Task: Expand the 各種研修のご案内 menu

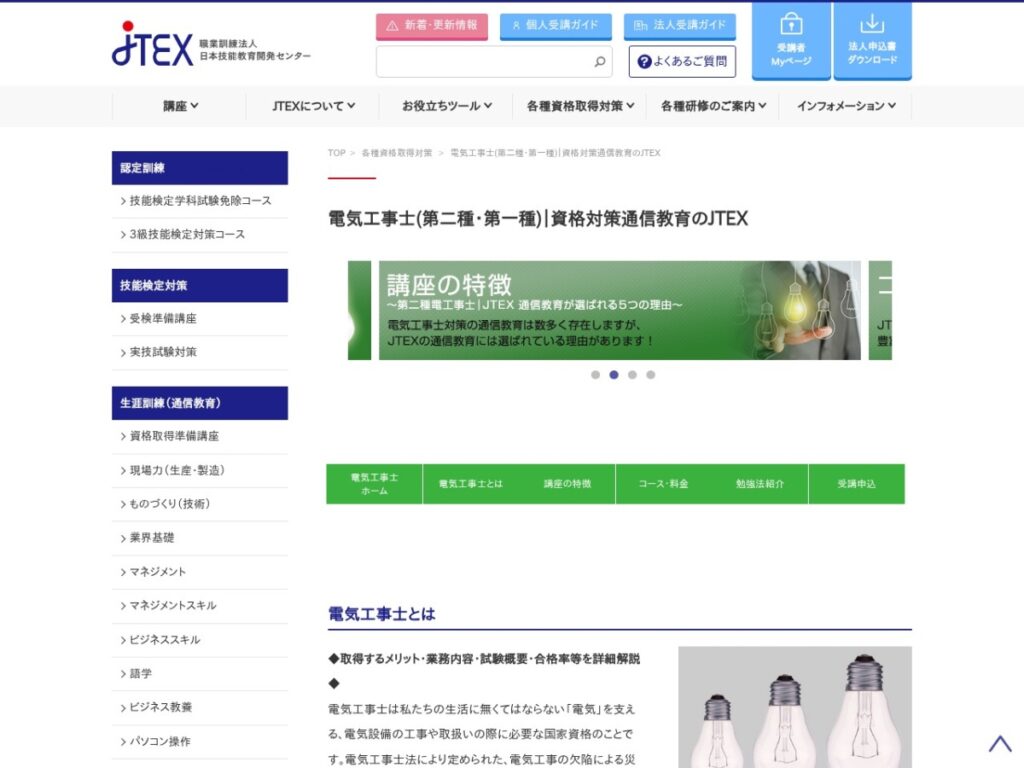Action: 712,106
